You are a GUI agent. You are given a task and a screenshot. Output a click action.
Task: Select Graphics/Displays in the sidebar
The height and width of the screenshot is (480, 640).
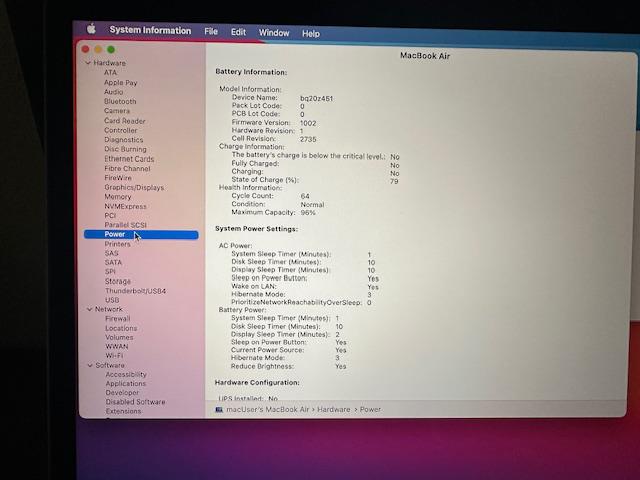(x=134, y=187)
